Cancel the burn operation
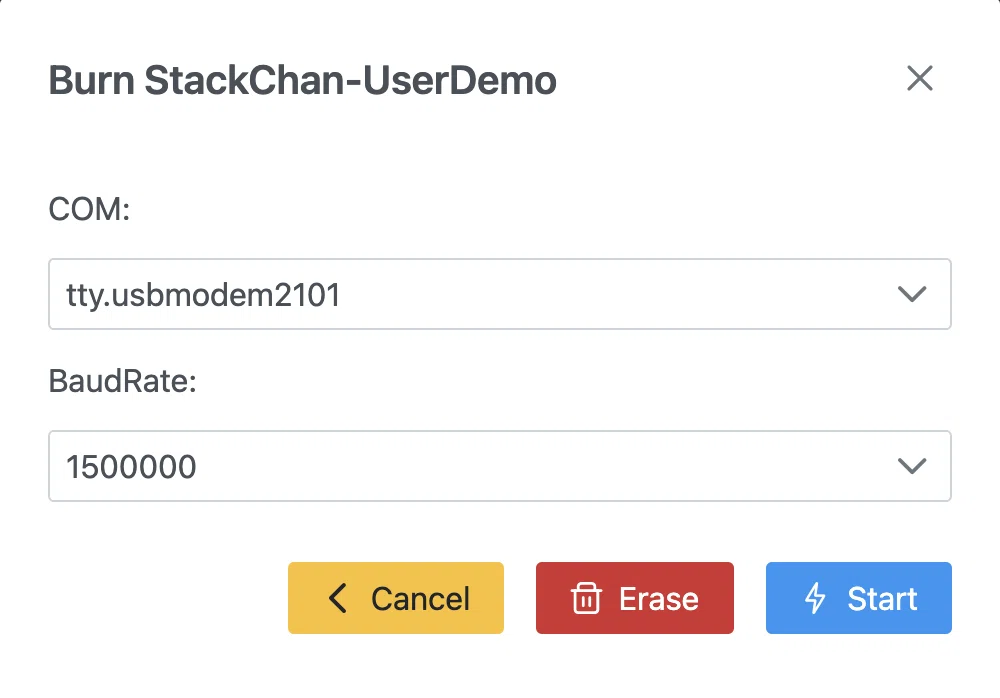 pos(395,598)
